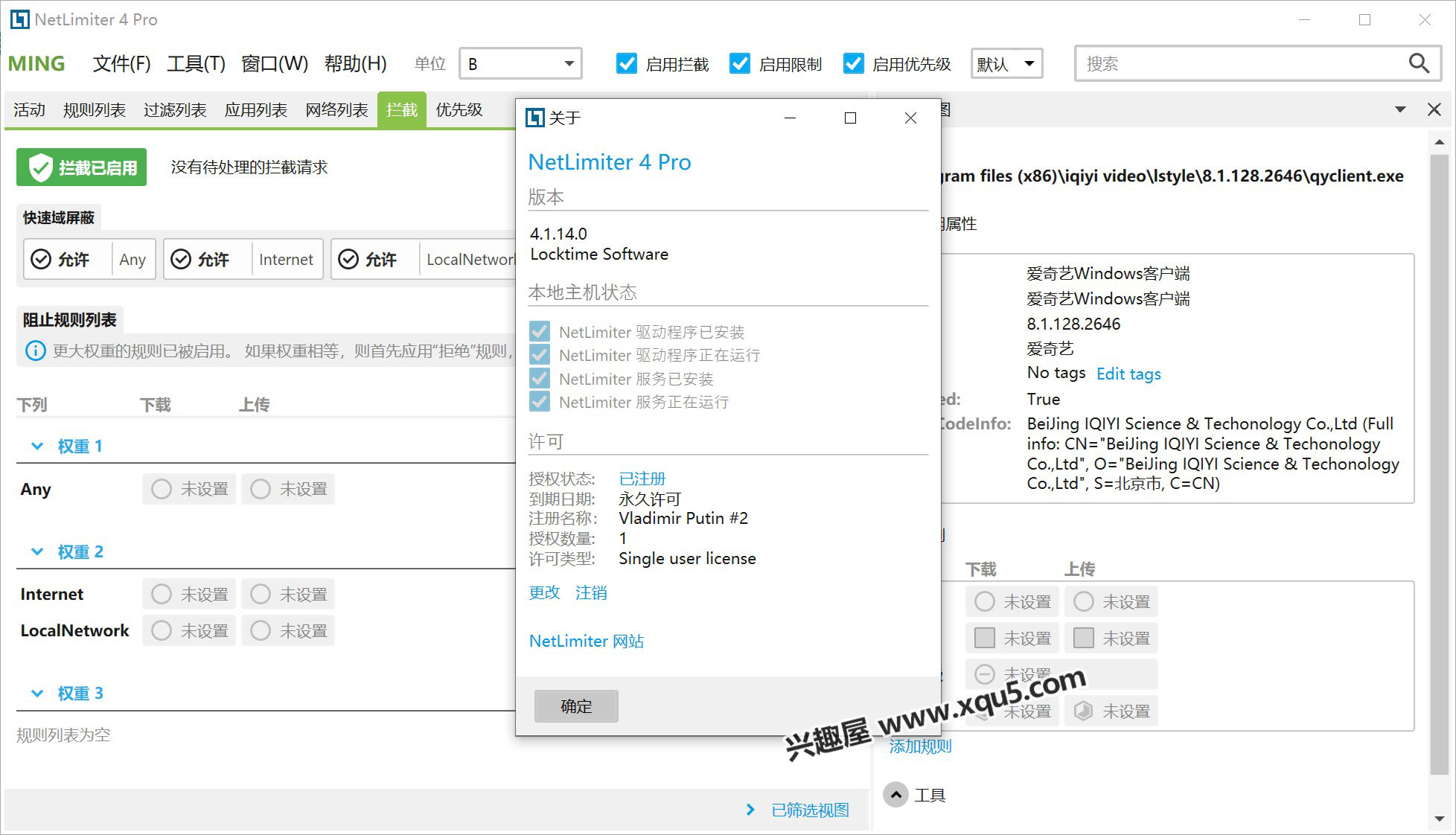1456x835 pixels.
Task: Switch to the 优先级 tab
Action: (x=459, y=110)
